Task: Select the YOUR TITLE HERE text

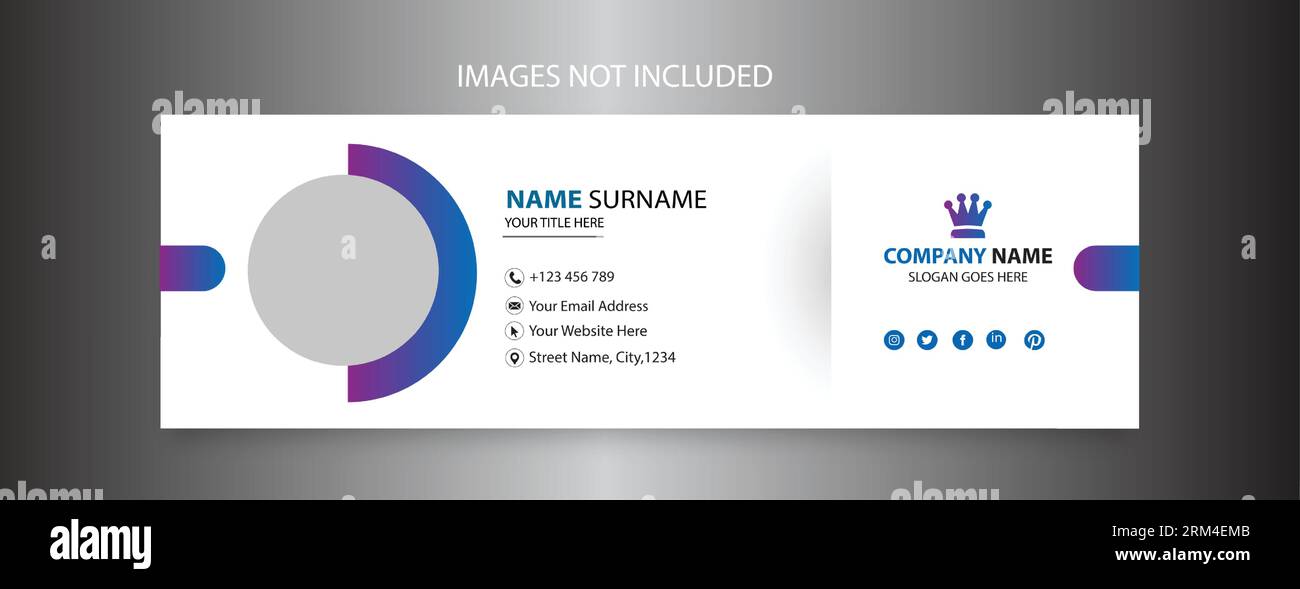Action: 554,223
